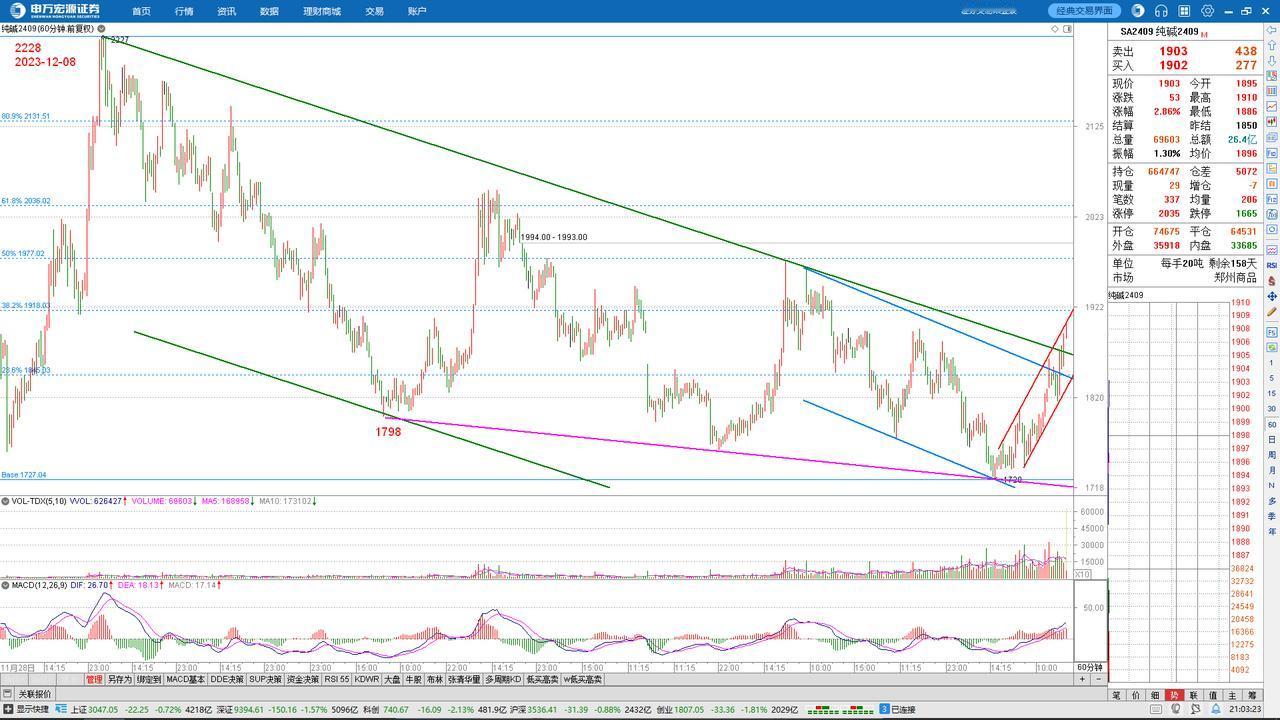
Task: Click the headset customer service icon
Action: pos(1161,11)
